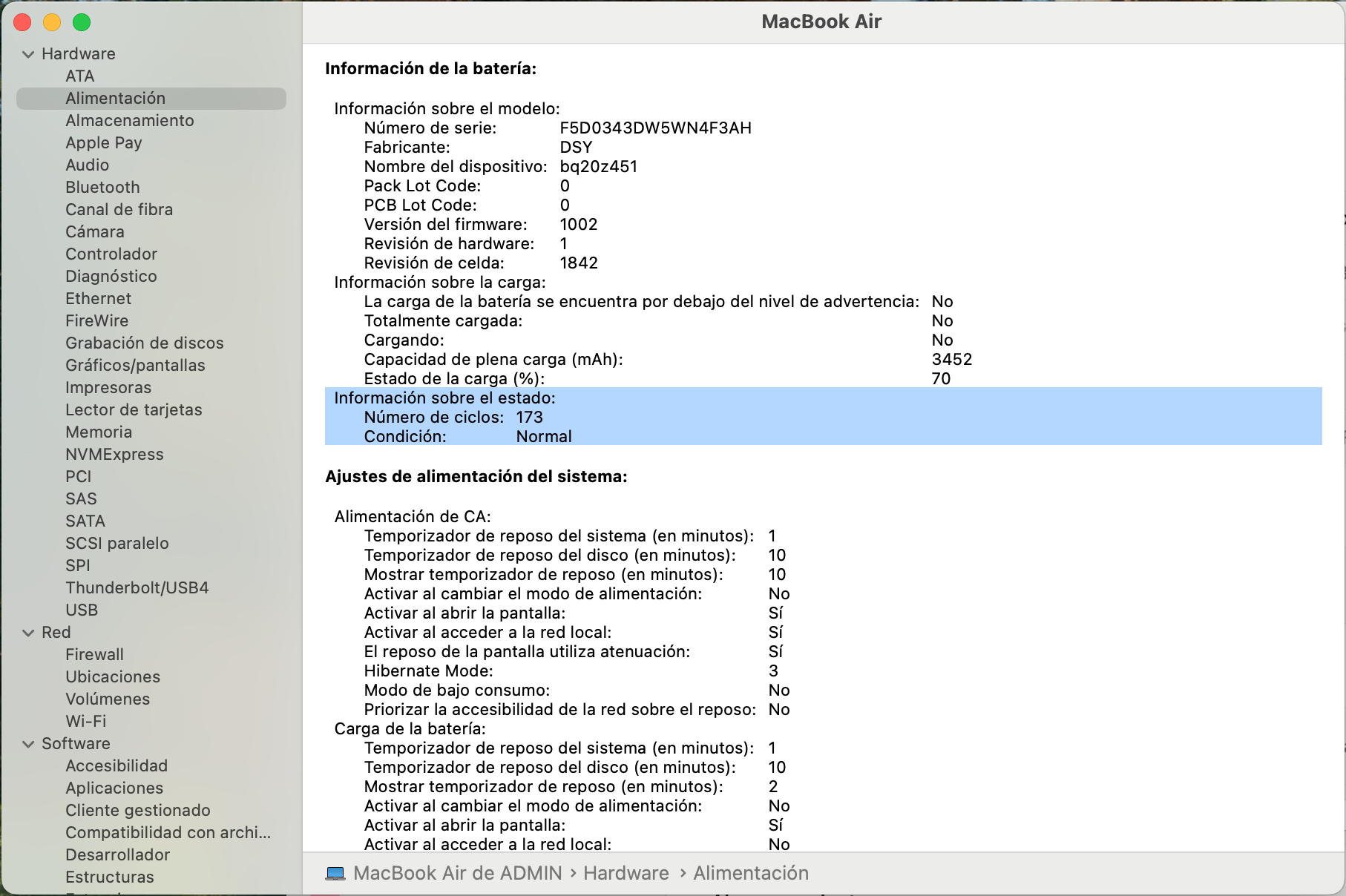Select Bluetooth in the sidebar
The height and width of the screenshot is (896, 1346).
[102, 187]
